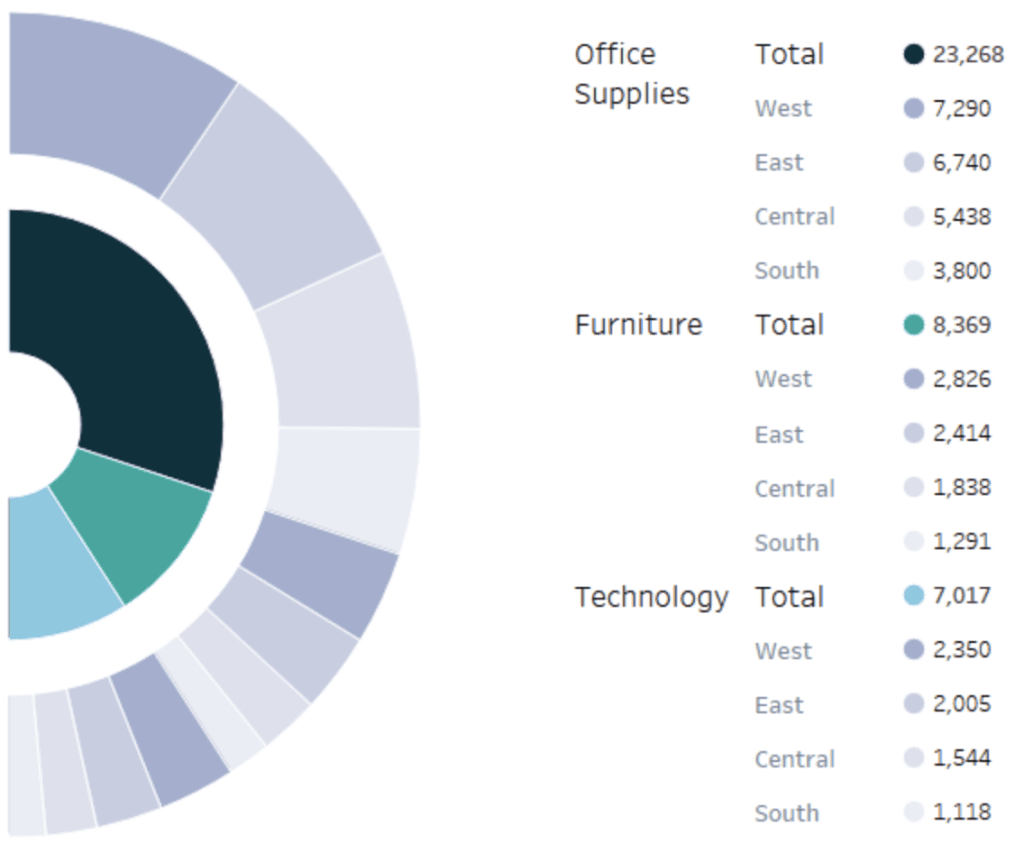Click the Technology Total label

click(789, 597)
